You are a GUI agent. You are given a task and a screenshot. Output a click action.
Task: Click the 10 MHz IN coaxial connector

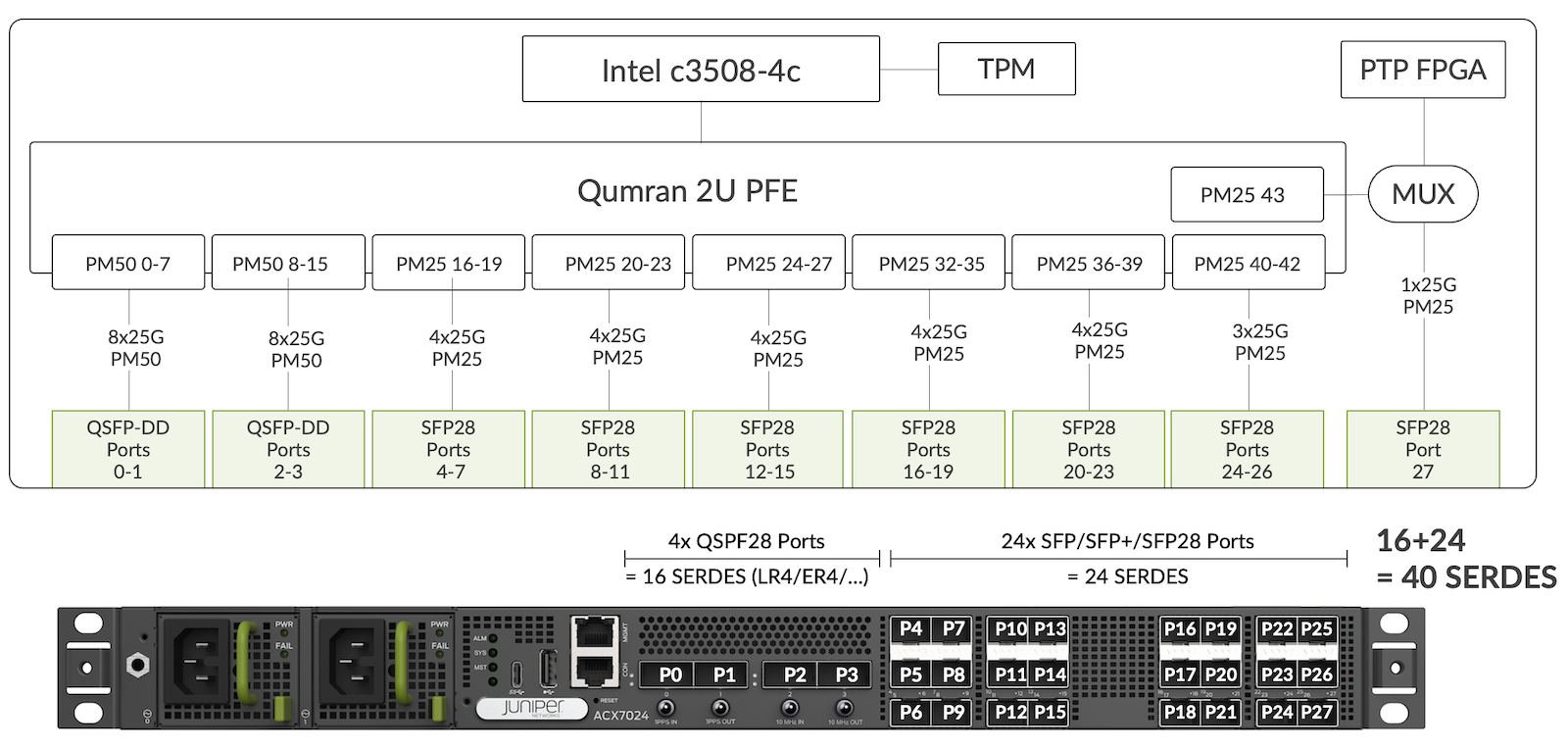pyautogui.click(x=790, y=708)
